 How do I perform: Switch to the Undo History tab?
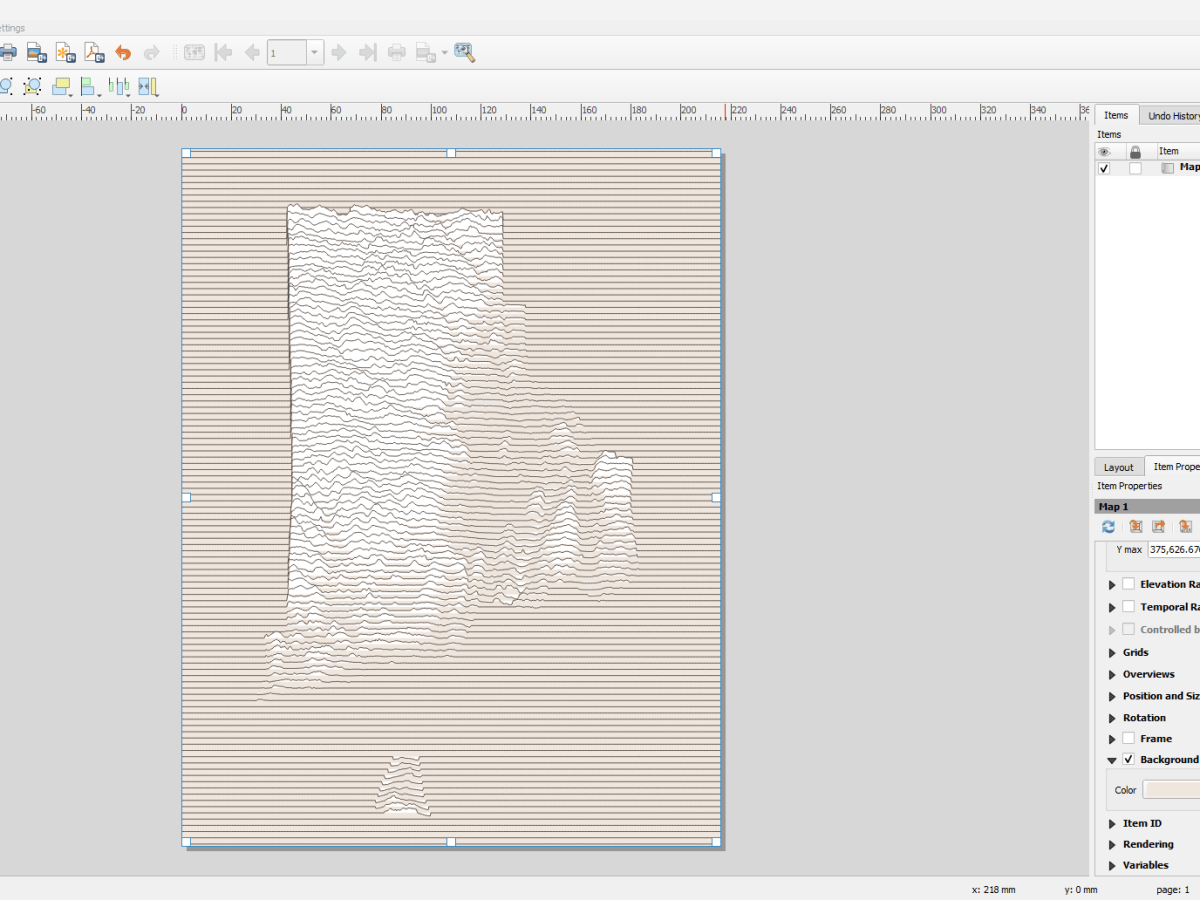pyautogui.click(x=1172, y=114)
